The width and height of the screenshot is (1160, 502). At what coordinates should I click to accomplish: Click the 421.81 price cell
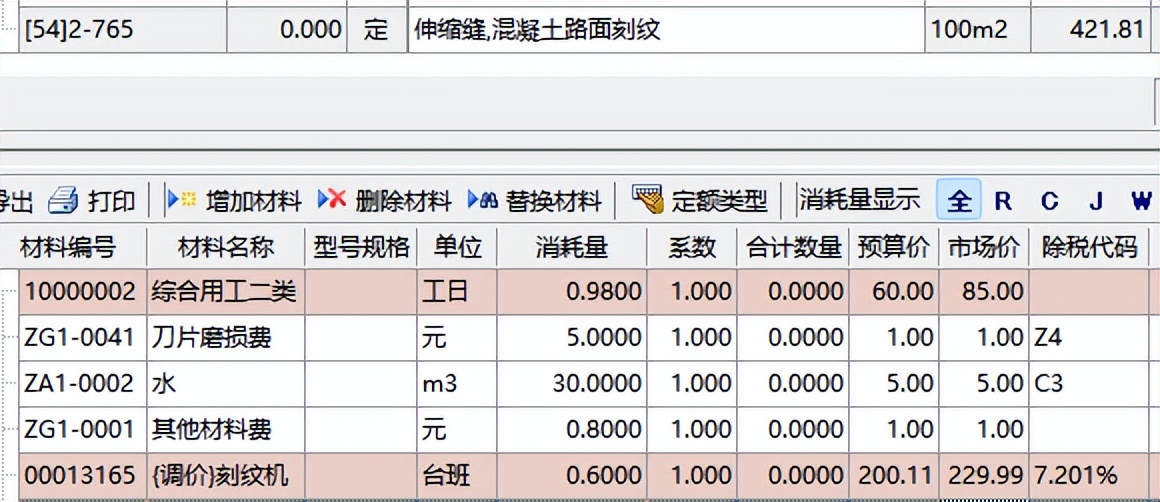[x=1090, y=30]
